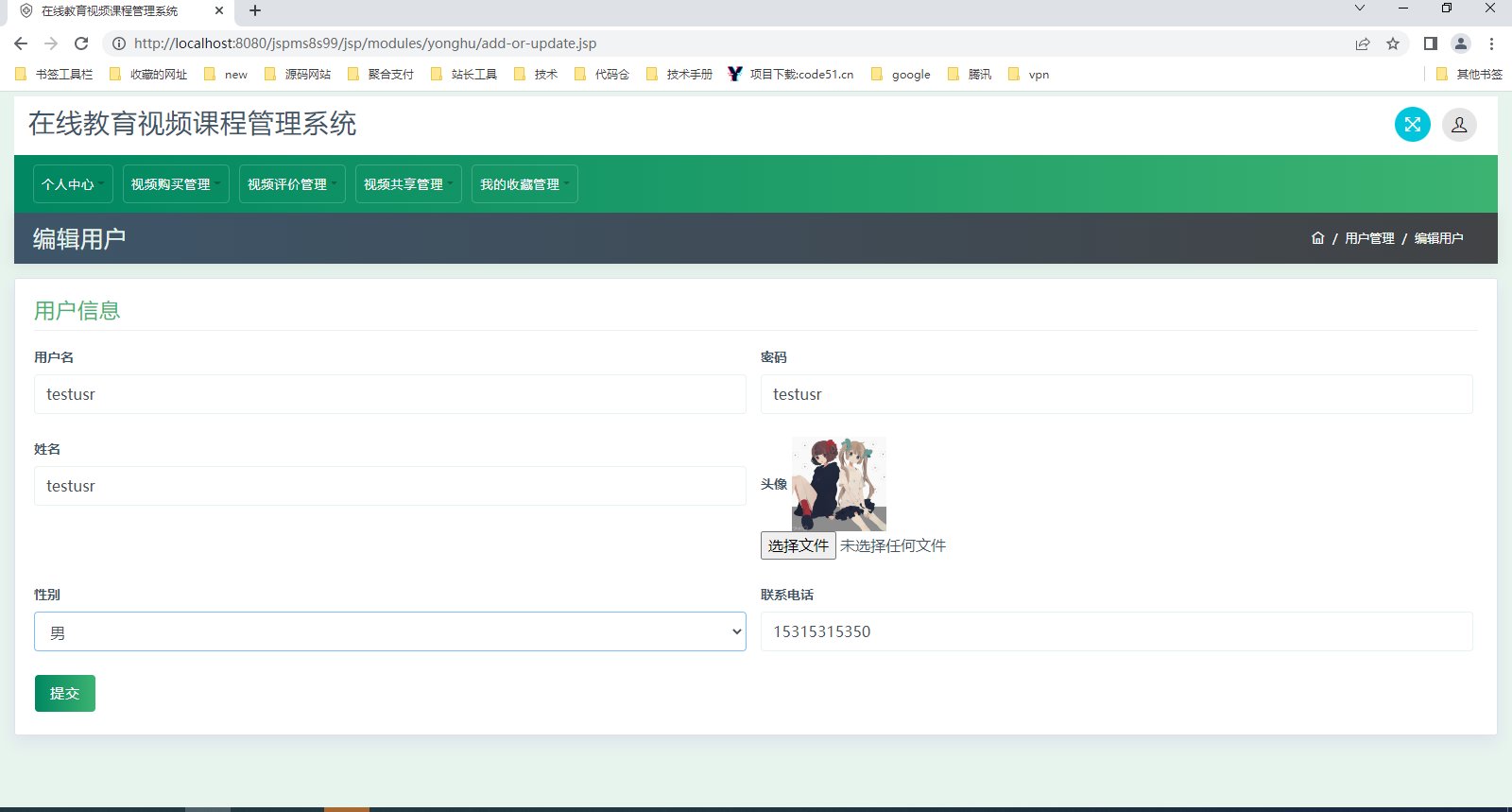Open the google bookmark folder
The height and width of the screenshot is (812, 1512).
click(x=901, y=74)
